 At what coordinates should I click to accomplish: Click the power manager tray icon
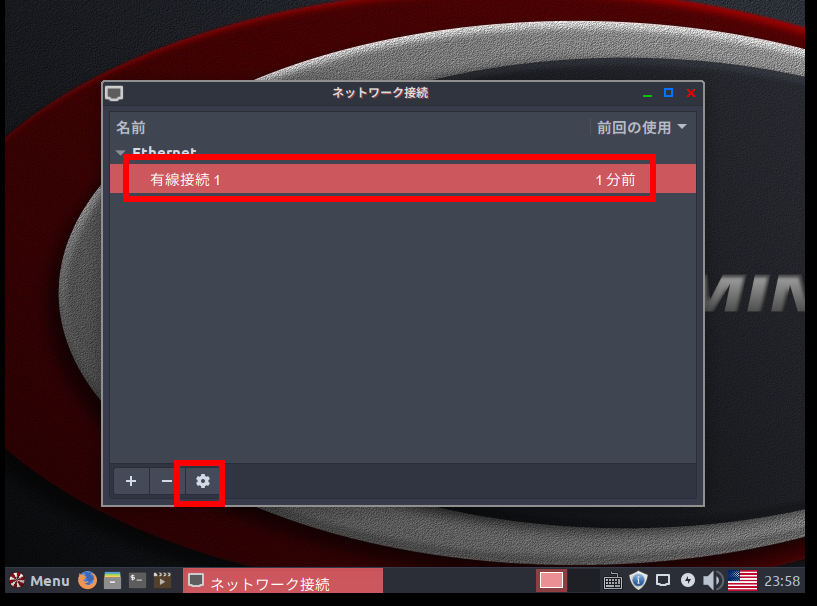688,580
